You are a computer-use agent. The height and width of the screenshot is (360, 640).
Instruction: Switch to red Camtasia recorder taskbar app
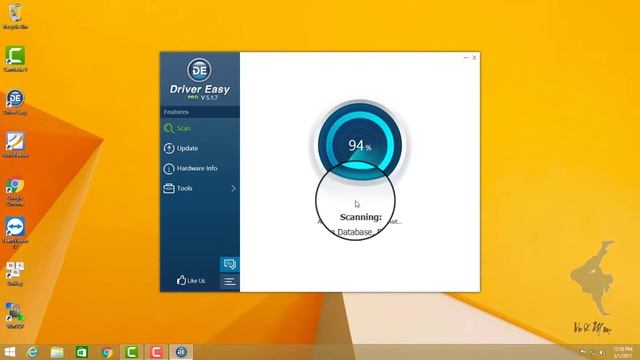coord(156,352)
